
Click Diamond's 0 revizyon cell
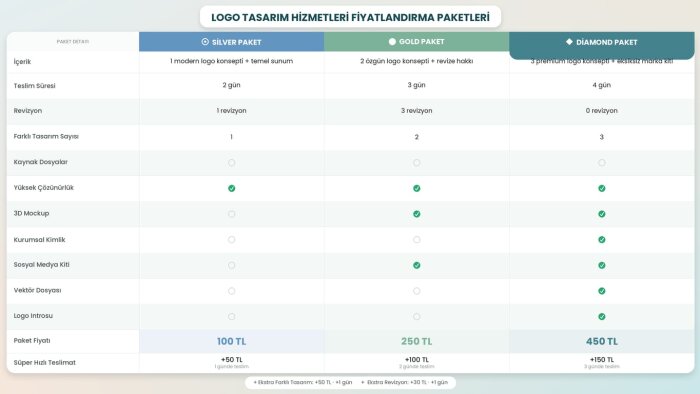pyautogui.click(x=602, y=111)
